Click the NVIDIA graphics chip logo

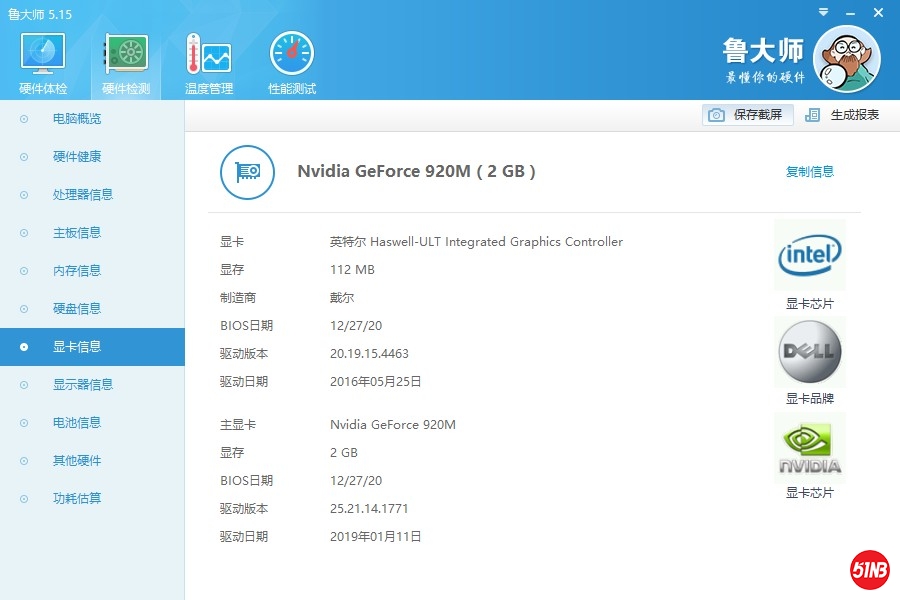click(809, 448)
